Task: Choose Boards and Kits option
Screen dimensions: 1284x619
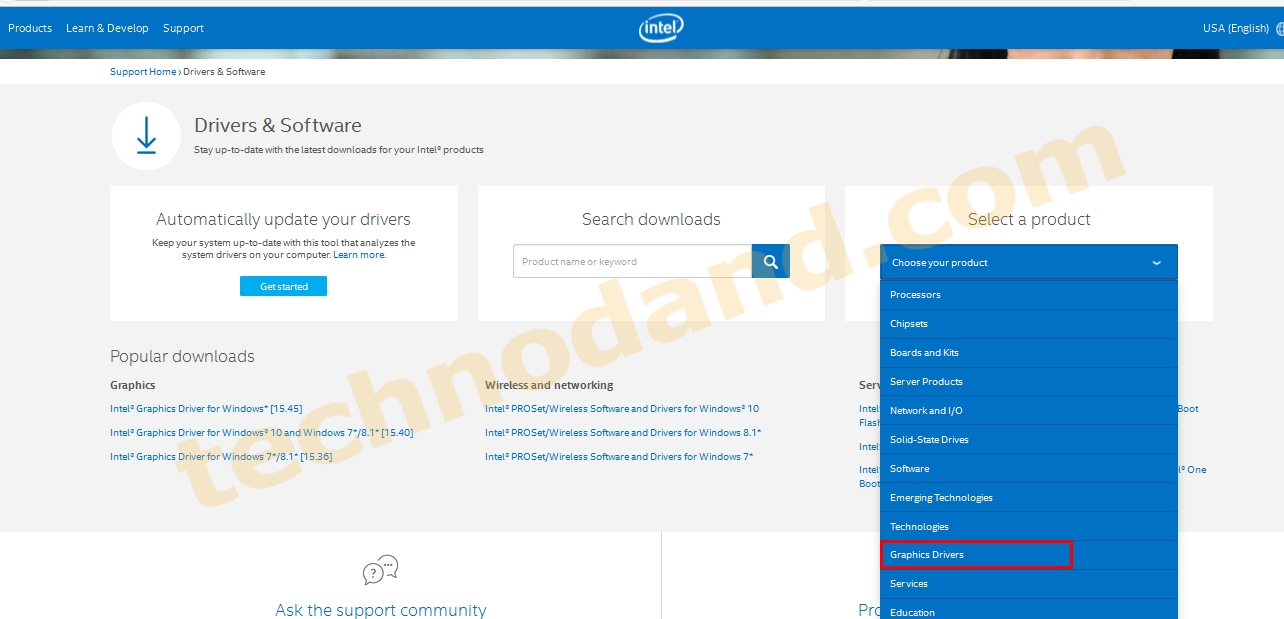Action: (1029, 353)
